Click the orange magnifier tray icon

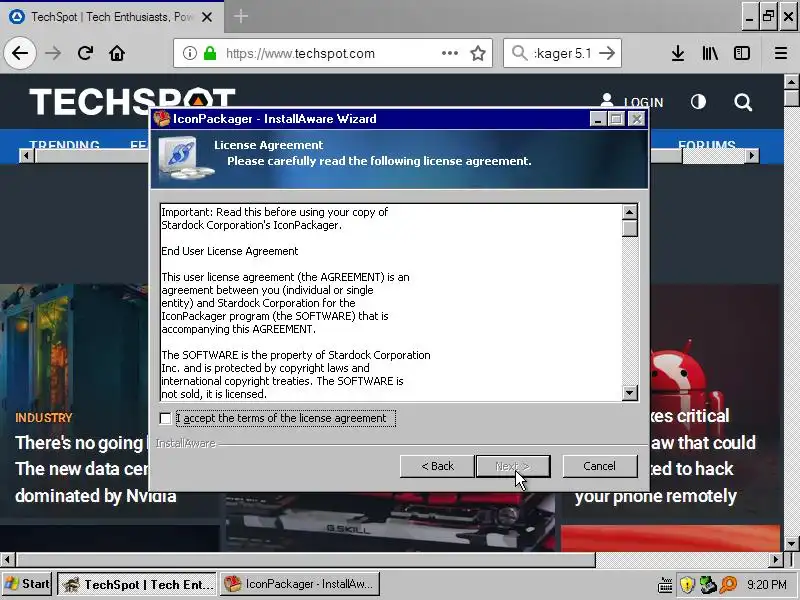[x=729, y=585]
